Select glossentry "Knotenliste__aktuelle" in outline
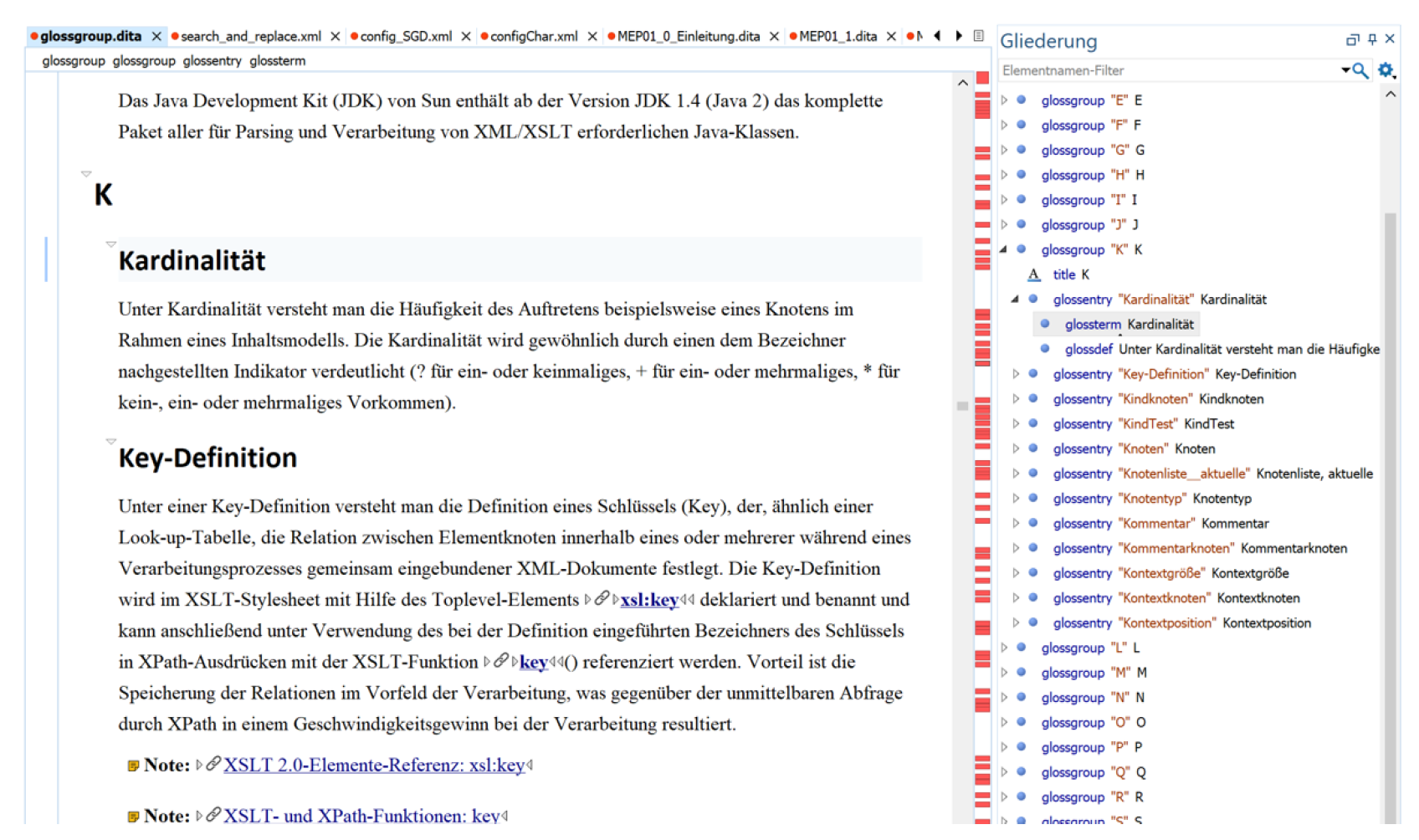The height and width of the screenshot is (840, 1419). [x=1212, y=474]
